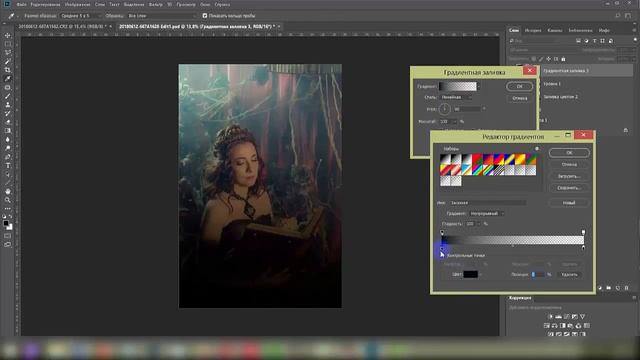Screen dimensions: 640x360
Task: Filter layers by shape icon
Action: click(602, 41)
